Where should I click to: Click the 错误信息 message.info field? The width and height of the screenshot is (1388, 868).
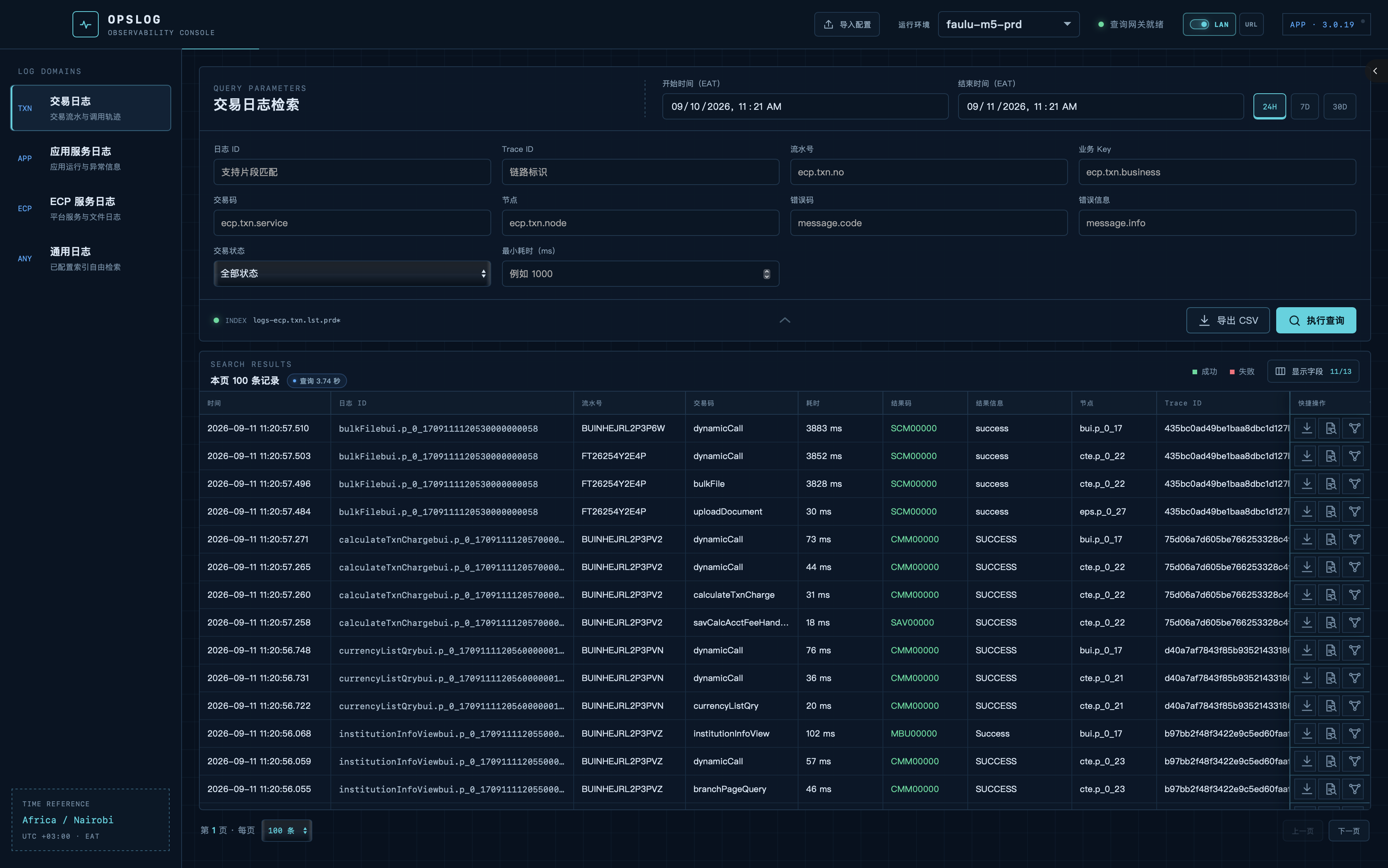point(1217,223)
